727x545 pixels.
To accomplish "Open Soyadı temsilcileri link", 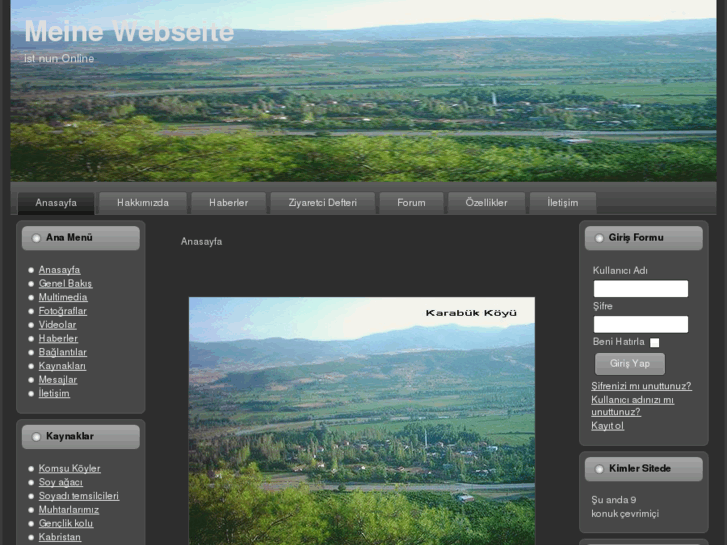I will (x=79, y=496).
